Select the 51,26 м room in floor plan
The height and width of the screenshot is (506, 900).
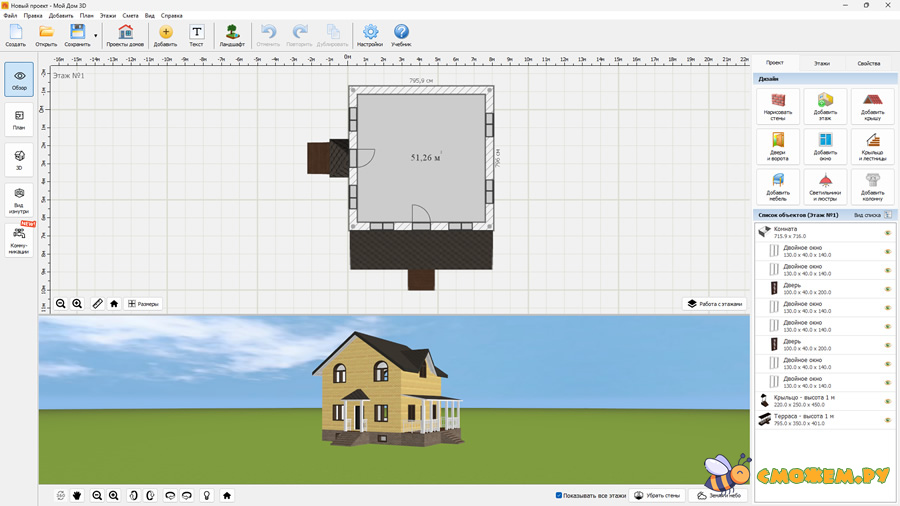pyautogui.click(x=421, y=157)
